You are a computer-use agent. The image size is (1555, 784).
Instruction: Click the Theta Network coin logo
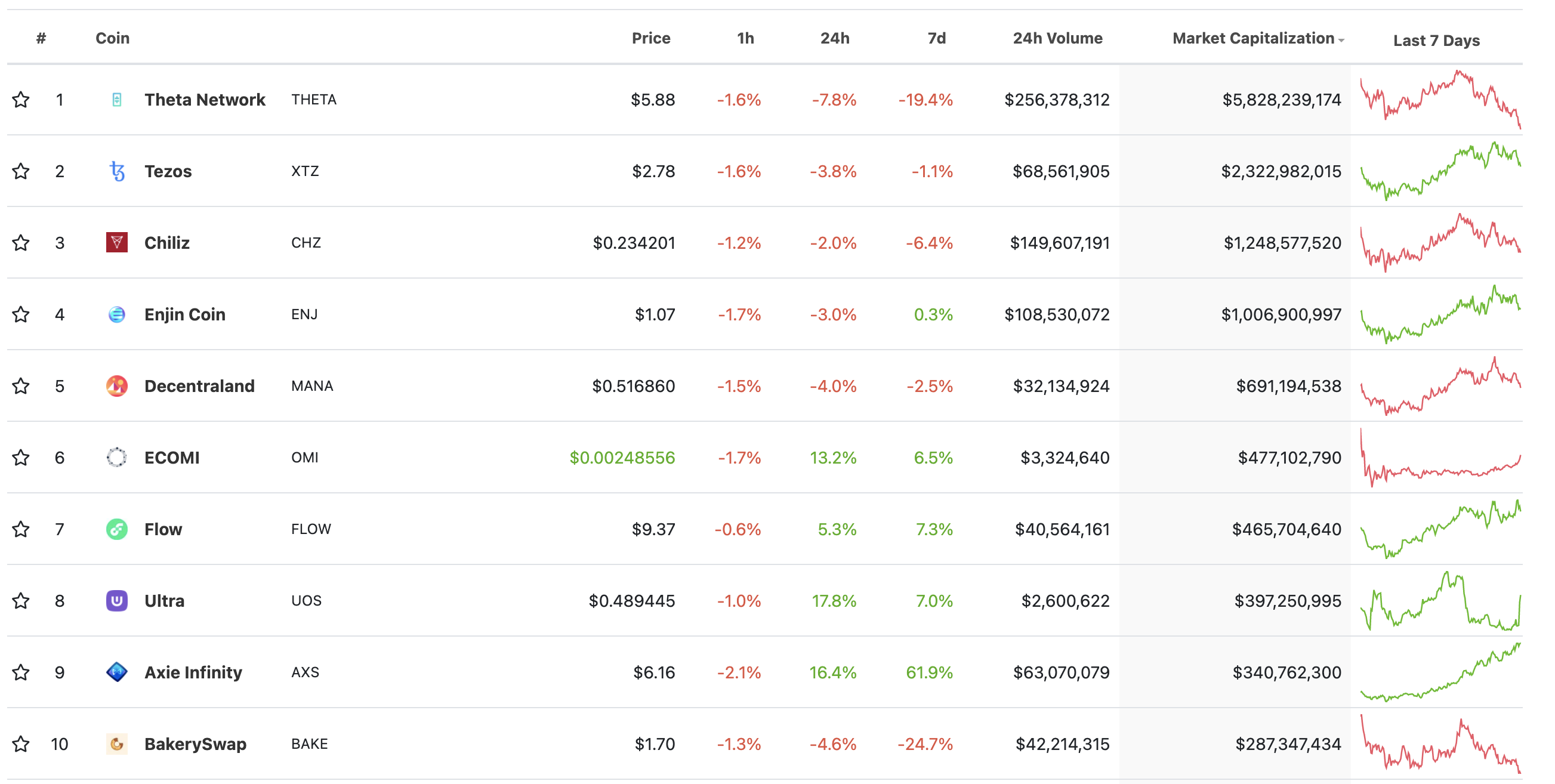click(116, 100)
